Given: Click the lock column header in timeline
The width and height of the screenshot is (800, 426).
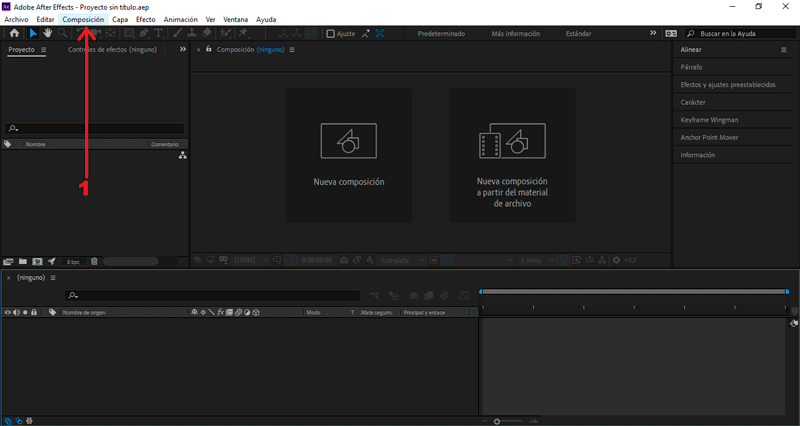Looking at the screenshot, I should point(34,312).
